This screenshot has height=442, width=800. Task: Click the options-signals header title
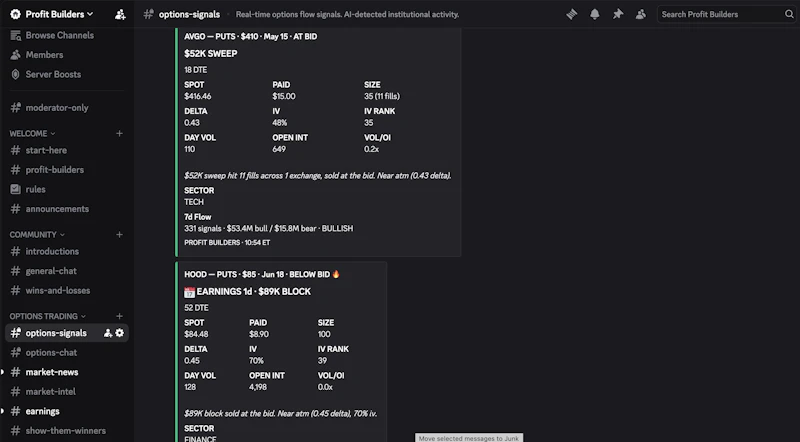189,14
